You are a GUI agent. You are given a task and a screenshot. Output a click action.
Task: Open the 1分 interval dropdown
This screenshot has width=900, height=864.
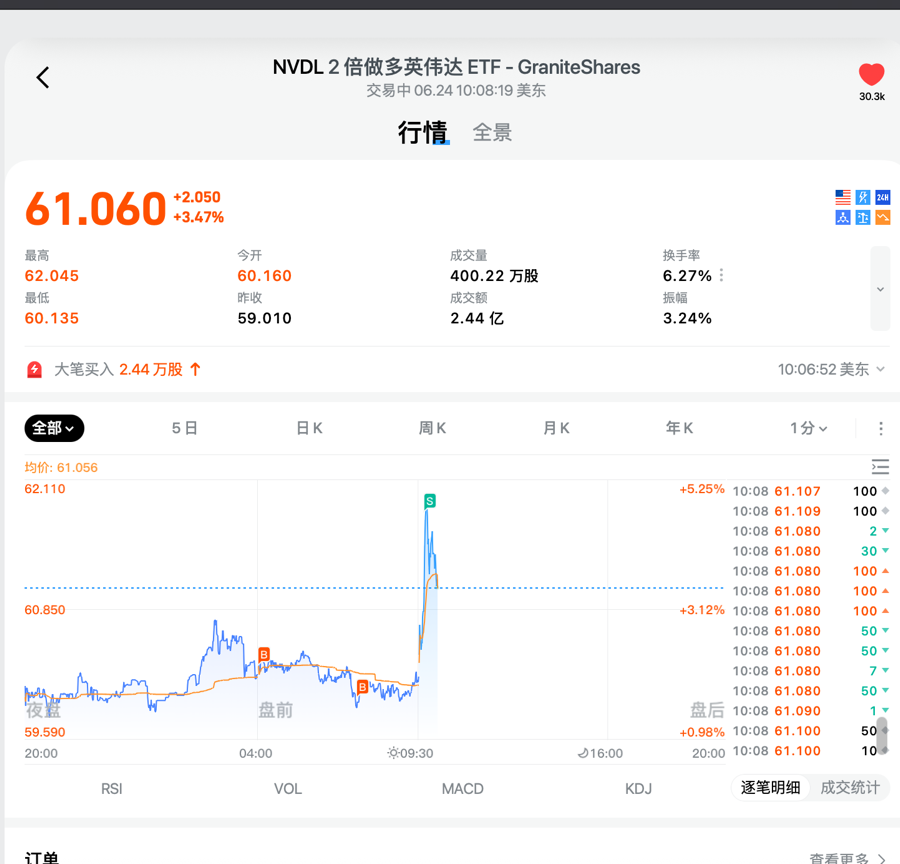tap(808, 428)
